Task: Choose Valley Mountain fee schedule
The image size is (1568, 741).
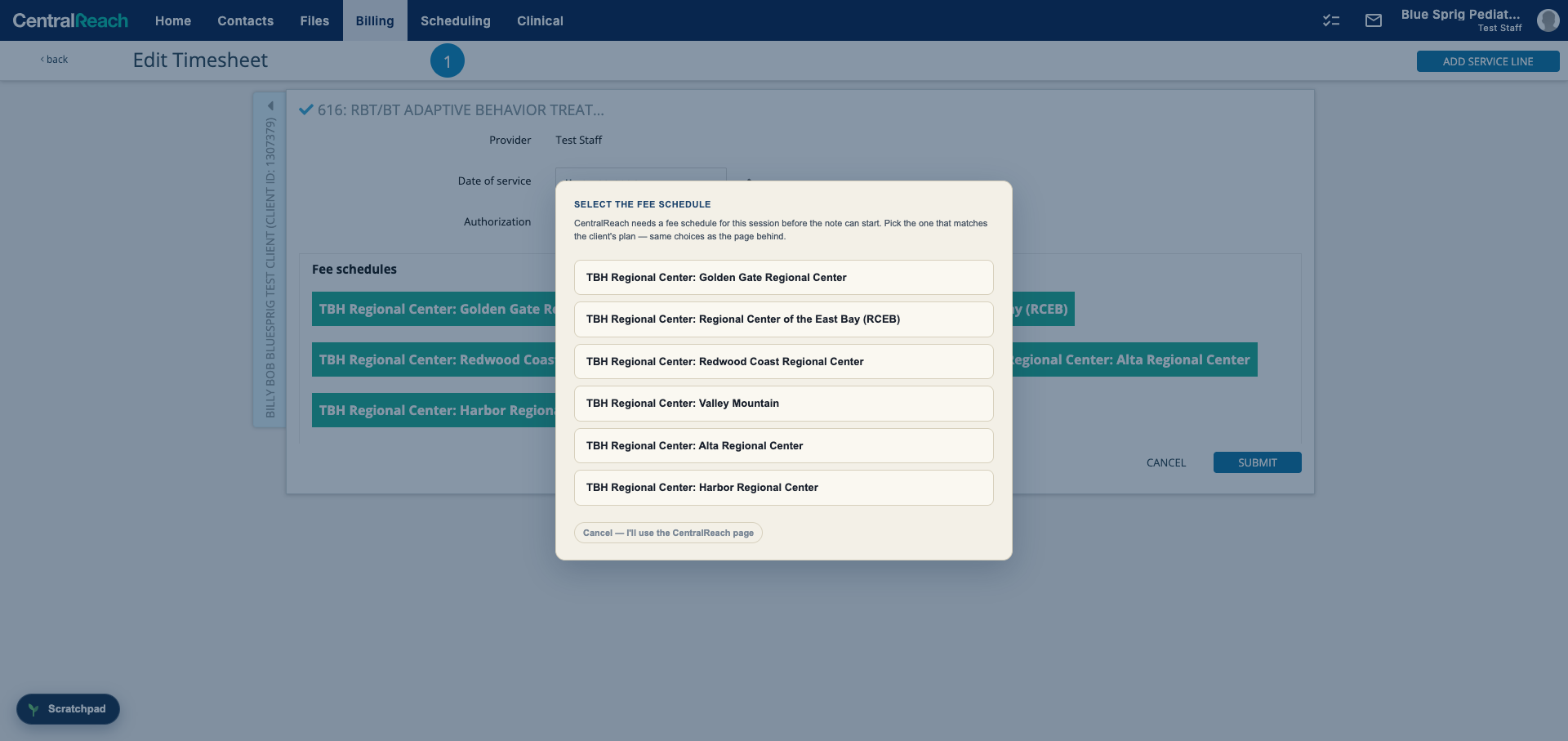Action: tap(784, 404)
